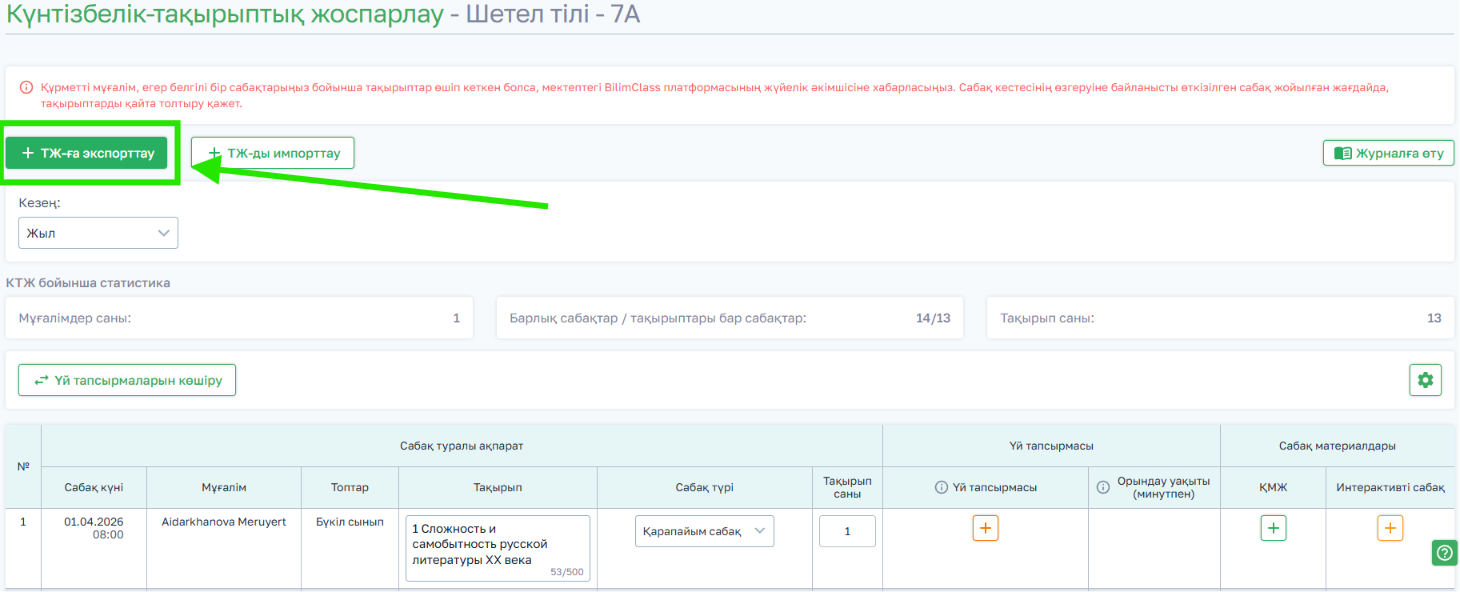Open table settings gear icon
This screenshot has width=1460, height=592.
(x=1425, y=380)
